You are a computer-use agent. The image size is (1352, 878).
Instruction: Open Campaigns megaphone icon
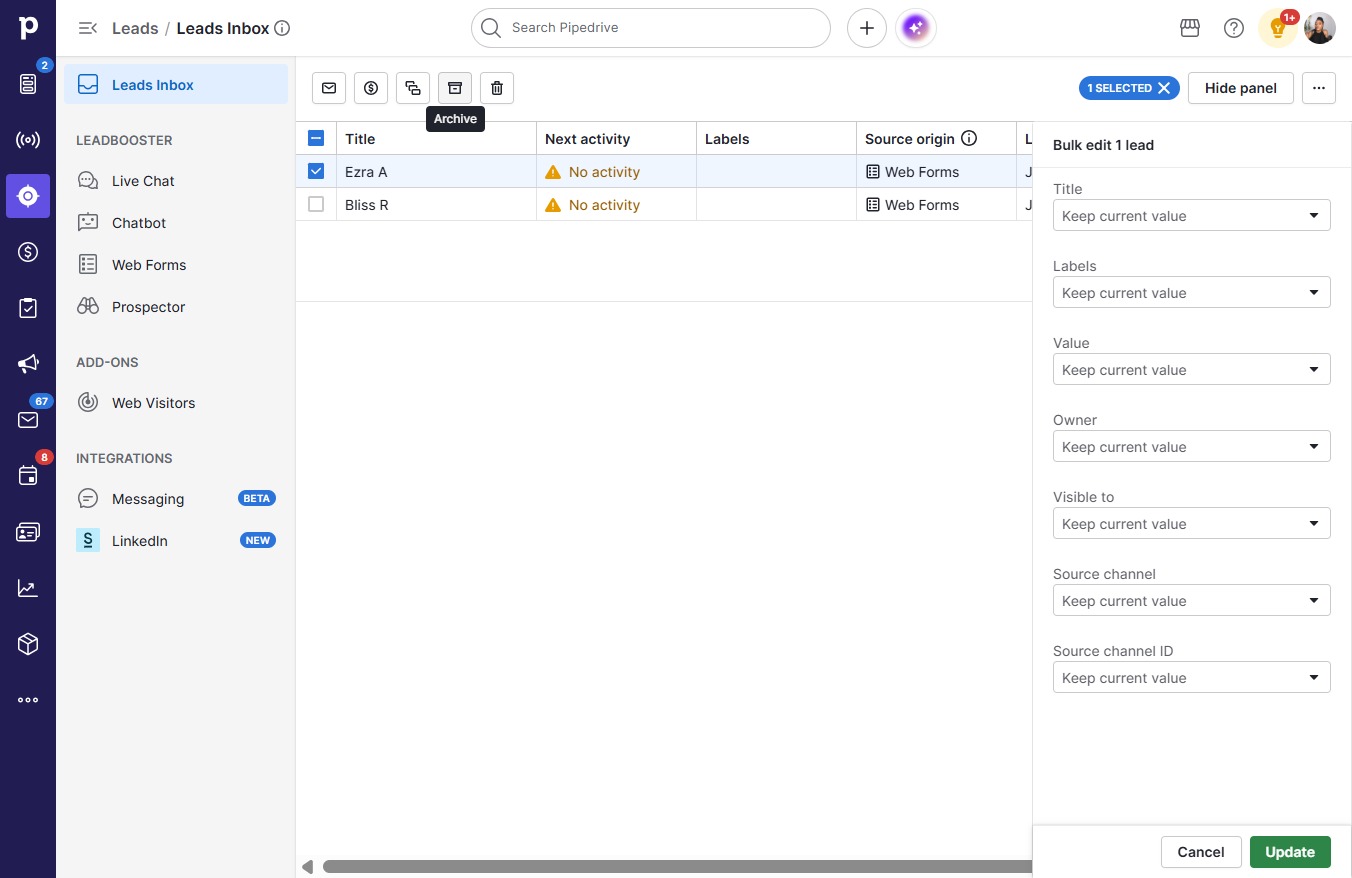tap(28, 364)
